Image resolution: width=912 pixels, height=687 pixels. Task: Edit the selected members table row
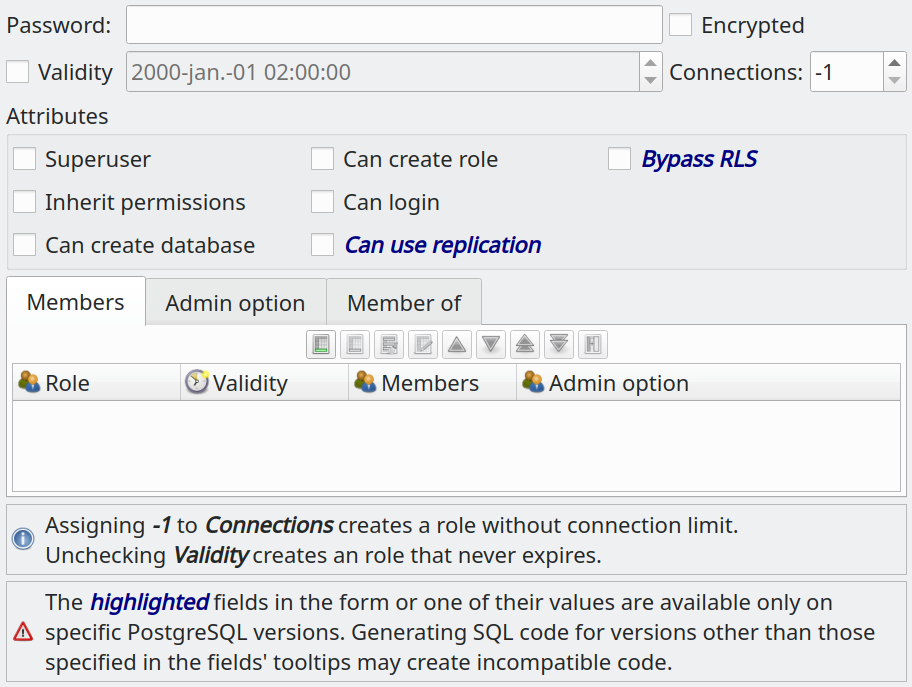[x=423, y=344]
